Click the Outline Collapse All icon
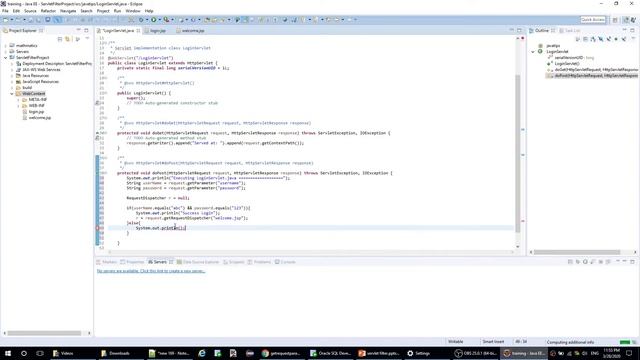Screen dimensions: 640x360 (x=585, y=39)
